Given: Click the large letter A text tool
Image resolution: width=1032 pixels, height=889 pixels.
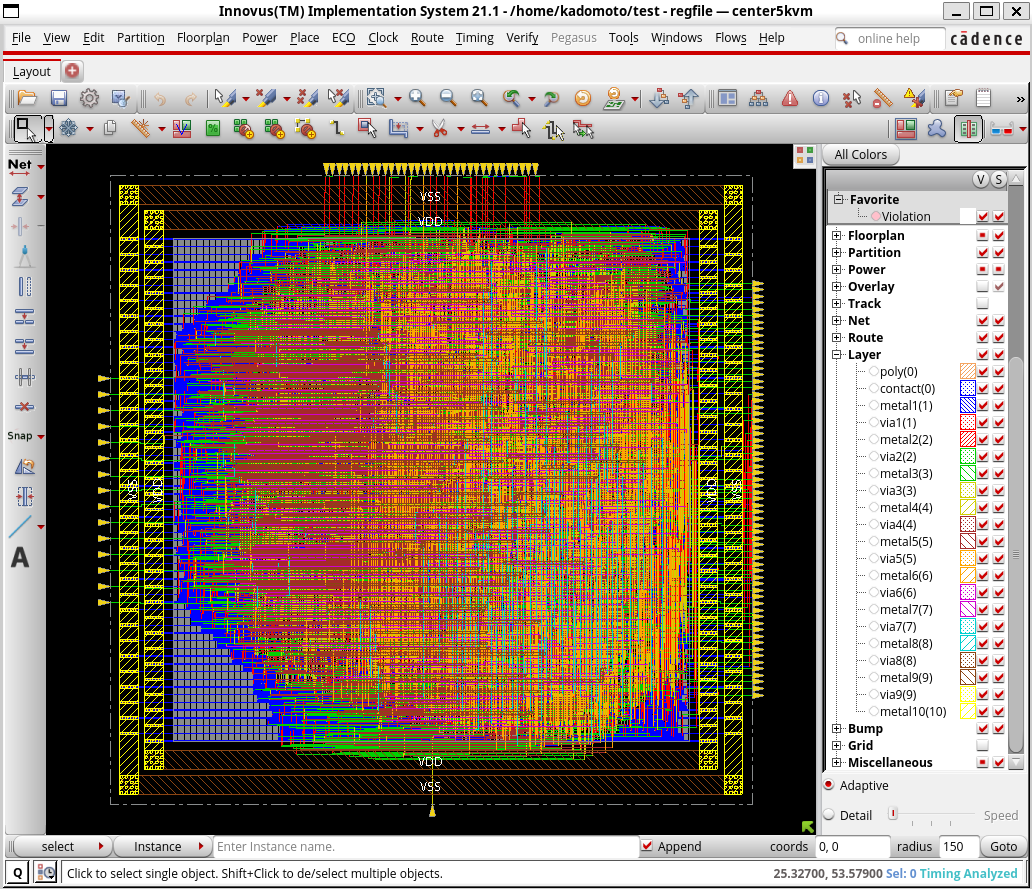Looking at the screenshot, I should tap(20, 557).
